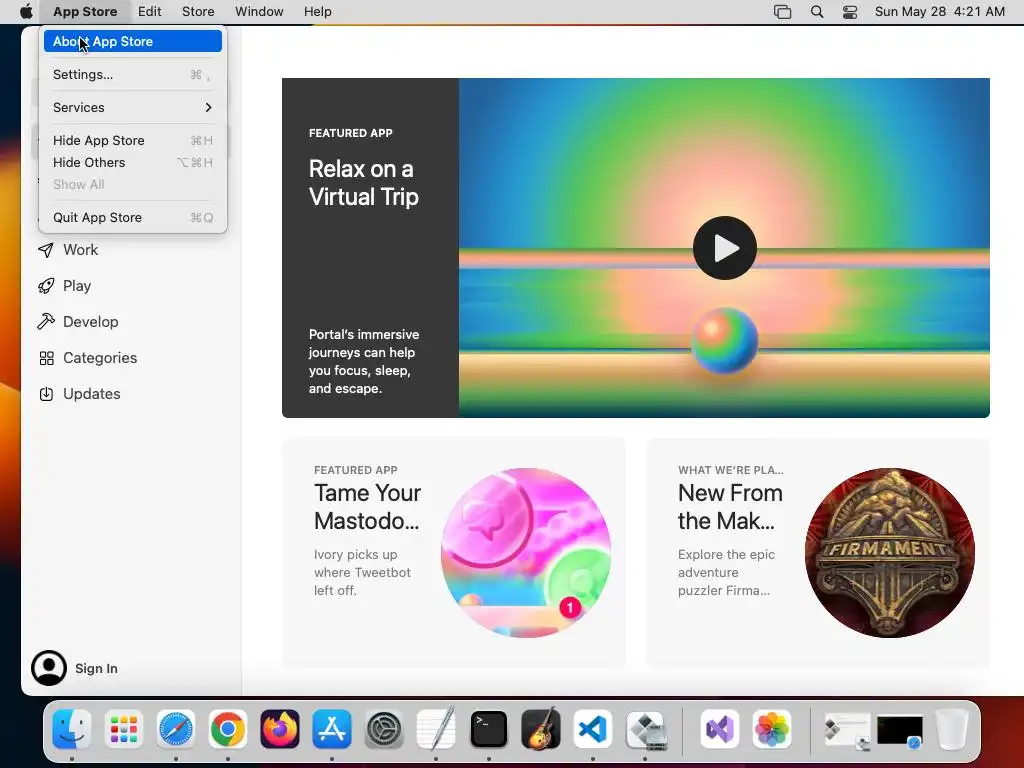The image size is (1024, 768).
Task: Quit App Store from menu
Action: click(x=133, y=217)
